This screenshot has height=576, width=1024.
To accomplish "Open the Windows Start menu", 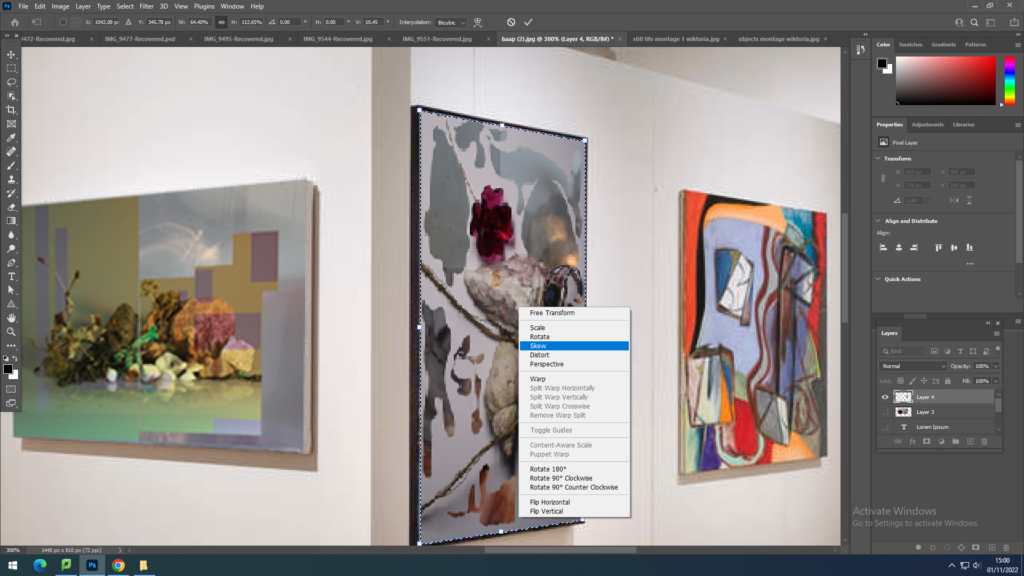I will coord(12,566).
